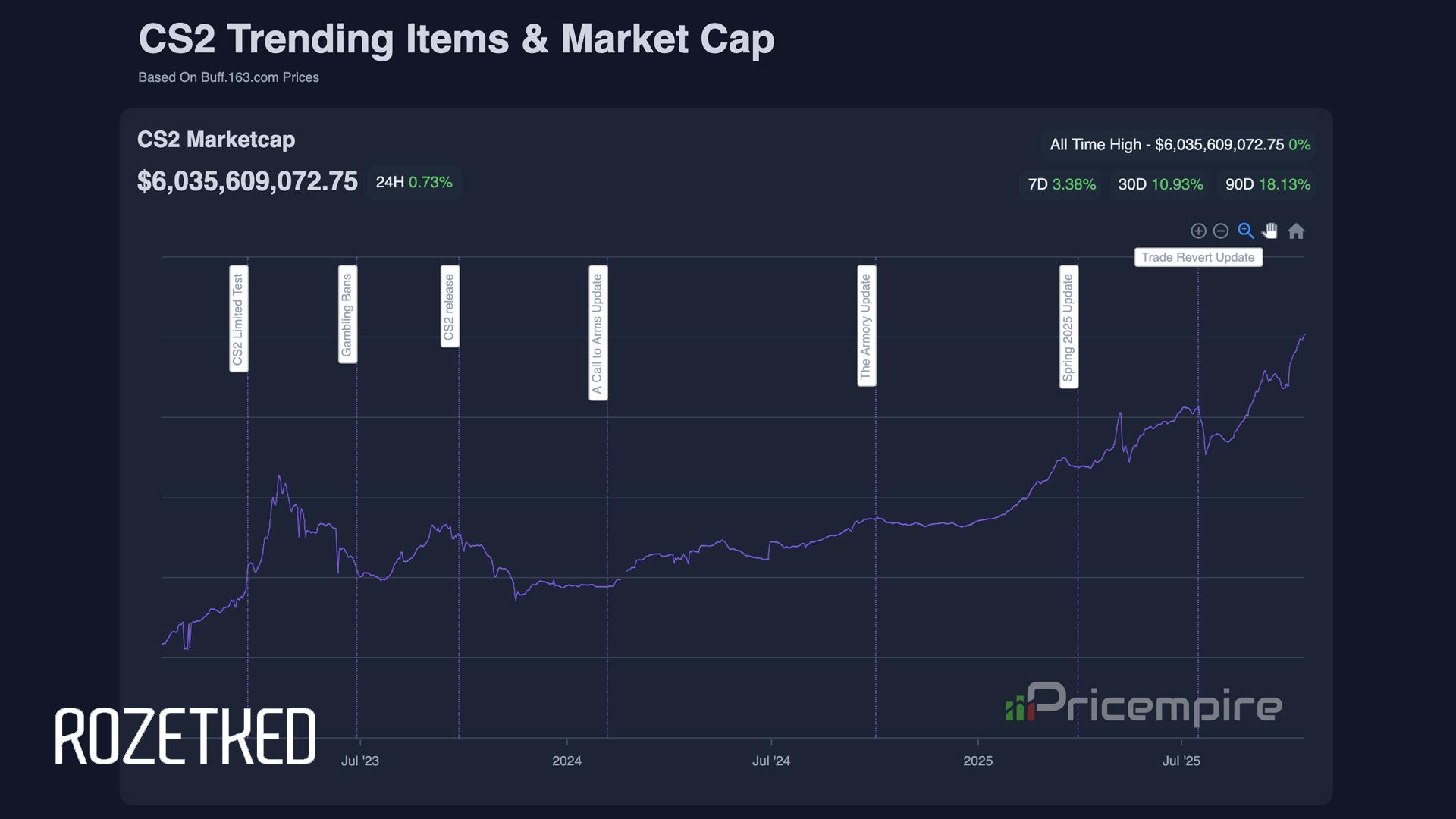Select the 90D change badge
The image size is (1456, 819).
click(x=1267, y=184)
